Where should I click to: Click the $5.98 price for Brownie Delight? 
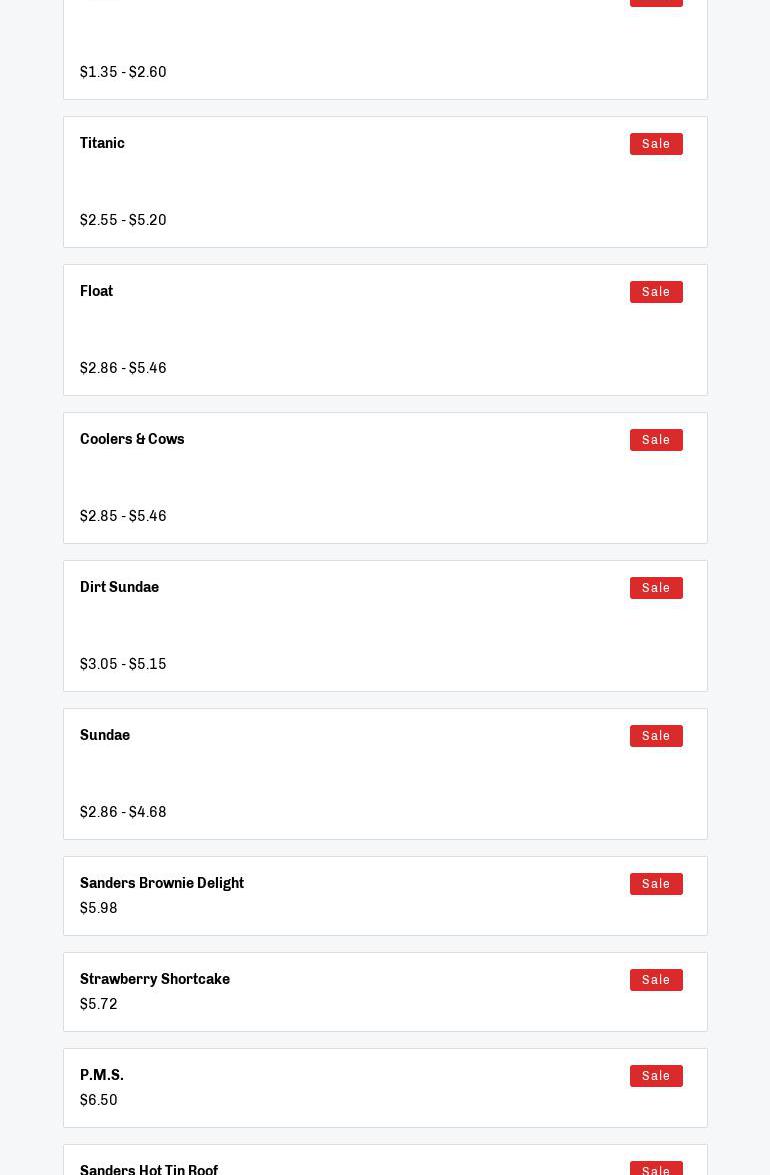(99, 908)
